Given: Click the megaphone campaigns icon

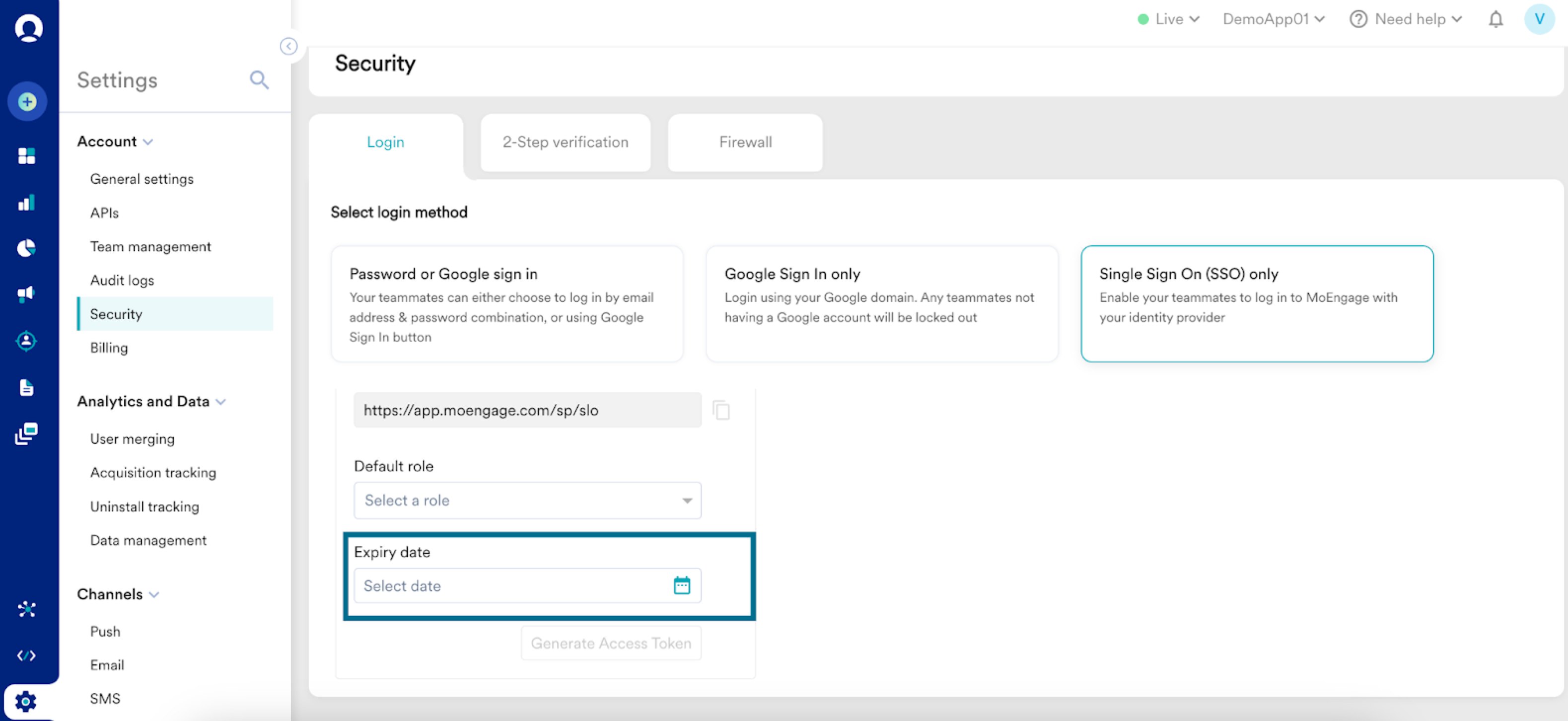Looking at the screenshot, I should 27,294.
